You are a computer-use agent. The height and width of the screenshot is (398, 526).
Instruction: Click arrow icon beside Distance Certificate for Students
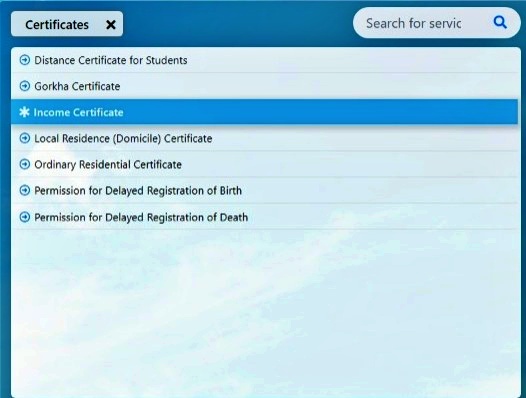coord(25,60)
